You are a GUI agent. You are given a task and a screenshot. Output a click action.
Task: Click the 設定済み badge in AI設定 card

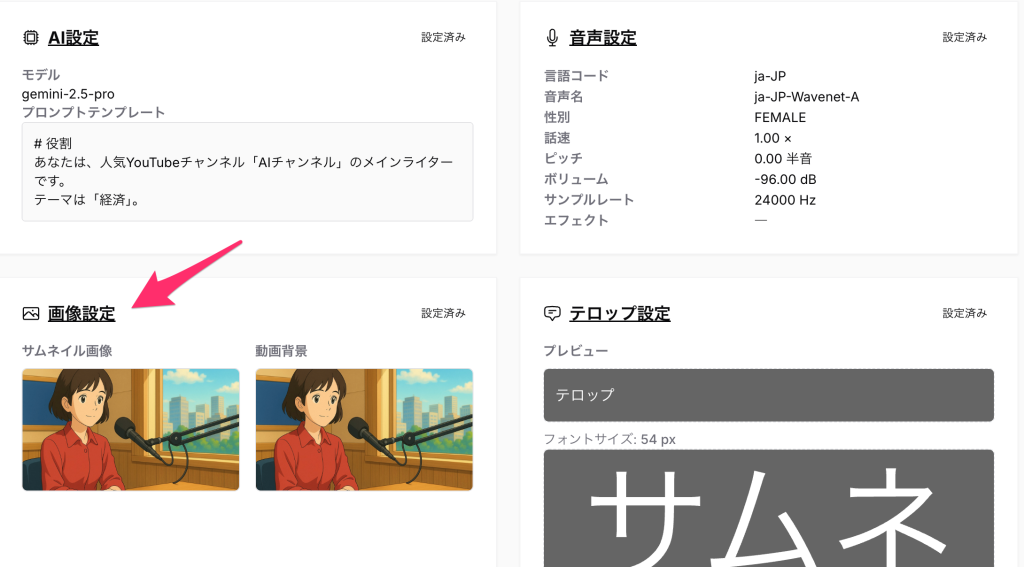[x=443, y=37]
